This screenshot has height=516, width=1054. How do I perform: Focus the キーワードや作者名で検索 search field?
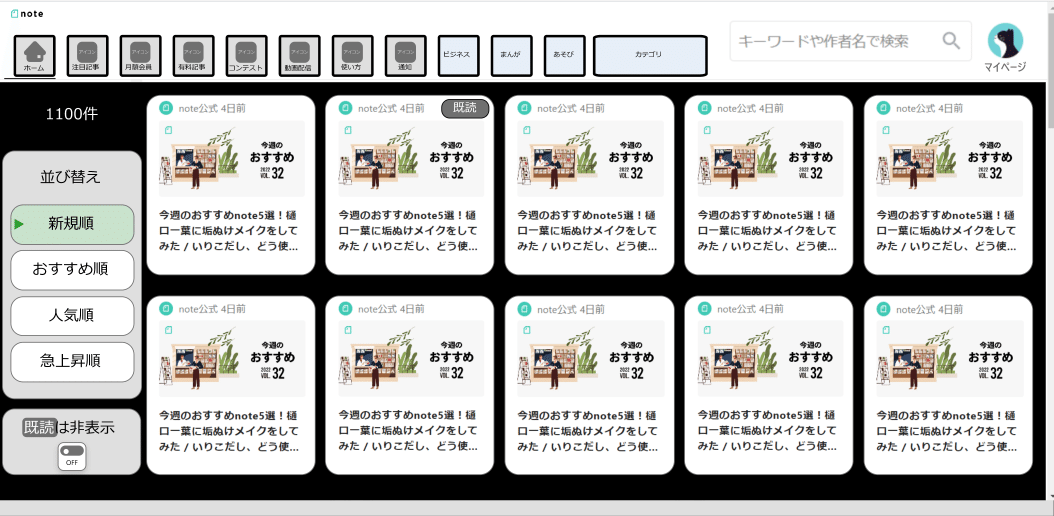click(x=850, y=41)
